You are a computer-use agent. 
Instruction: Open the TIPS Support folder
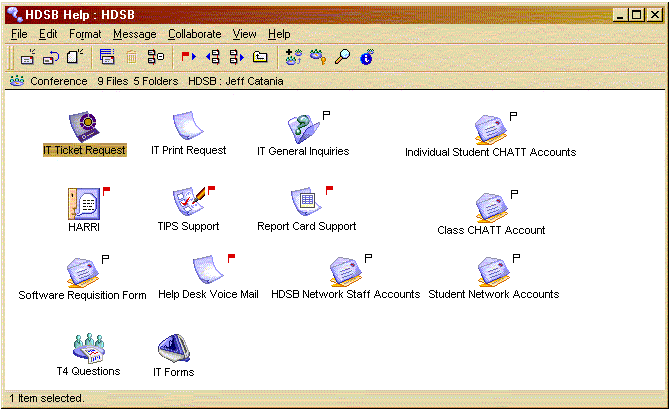[x=188, y=203]
